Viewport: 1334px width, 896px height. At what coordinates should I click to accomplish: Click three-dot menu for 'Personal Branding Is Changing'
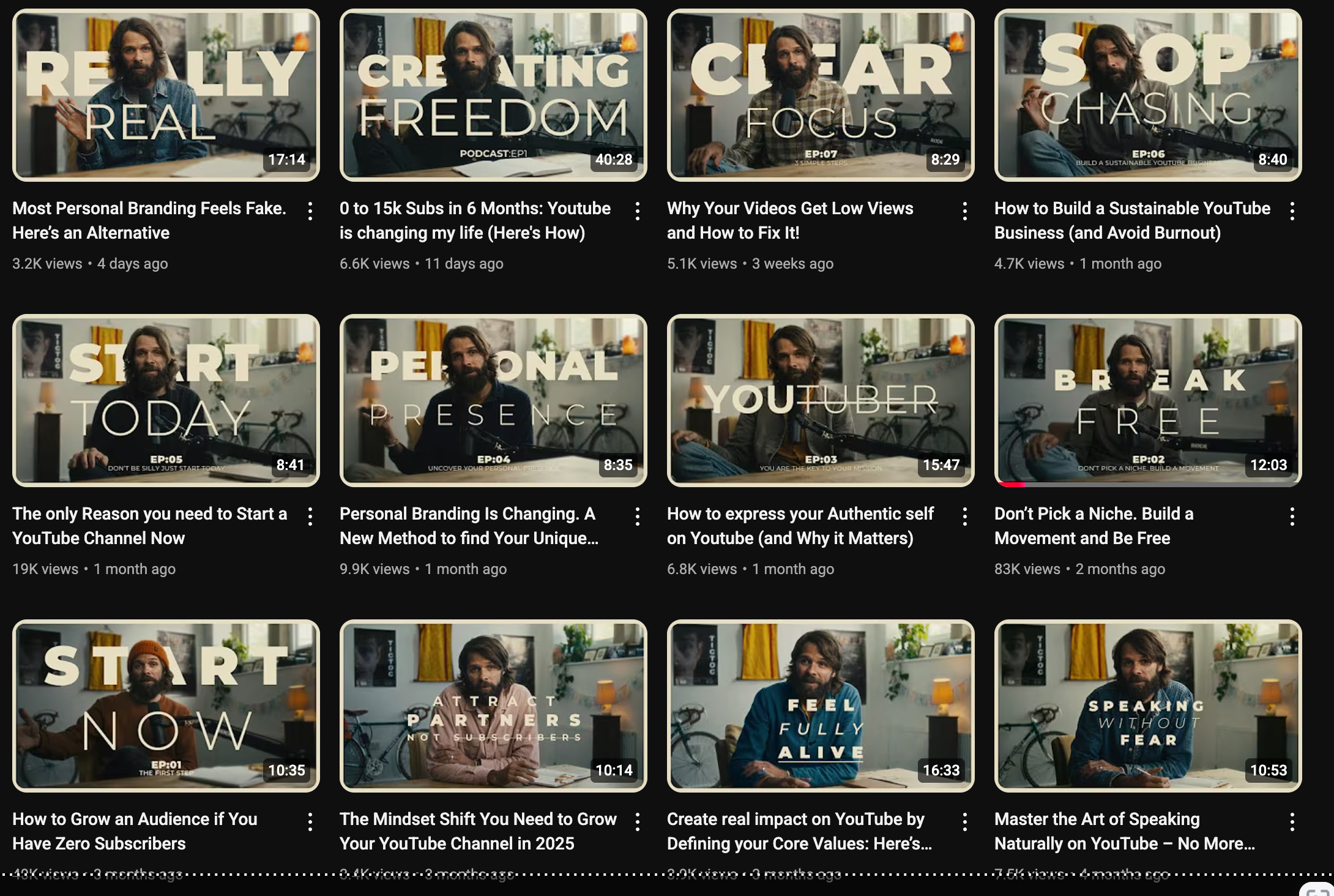pyautogui.click(x=638, y=517)
